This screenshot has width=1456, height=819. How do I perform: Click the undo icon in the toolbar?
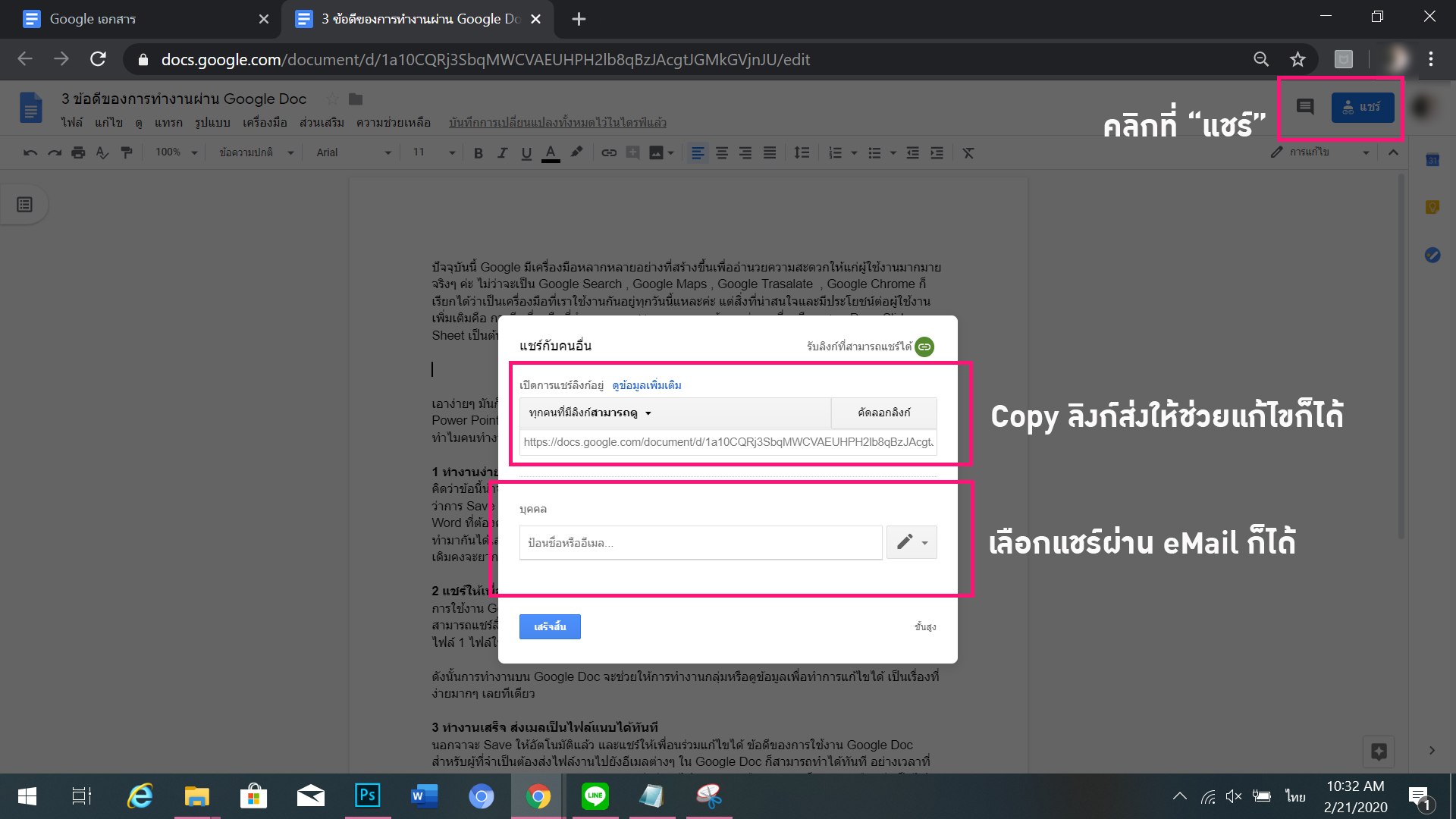[29, 152]
